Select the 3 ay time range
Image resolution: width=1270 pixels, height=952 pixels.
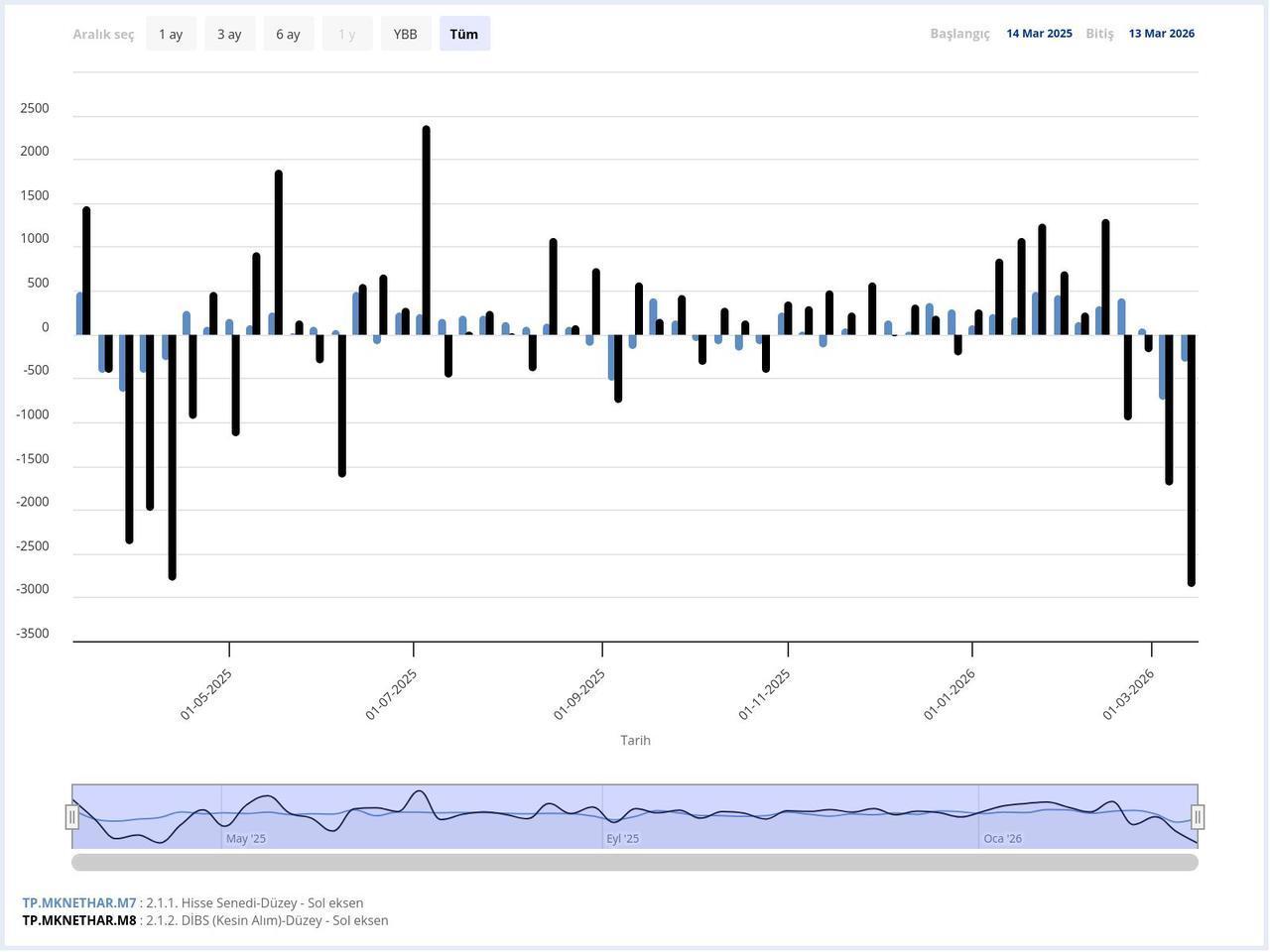pos(229,33)
